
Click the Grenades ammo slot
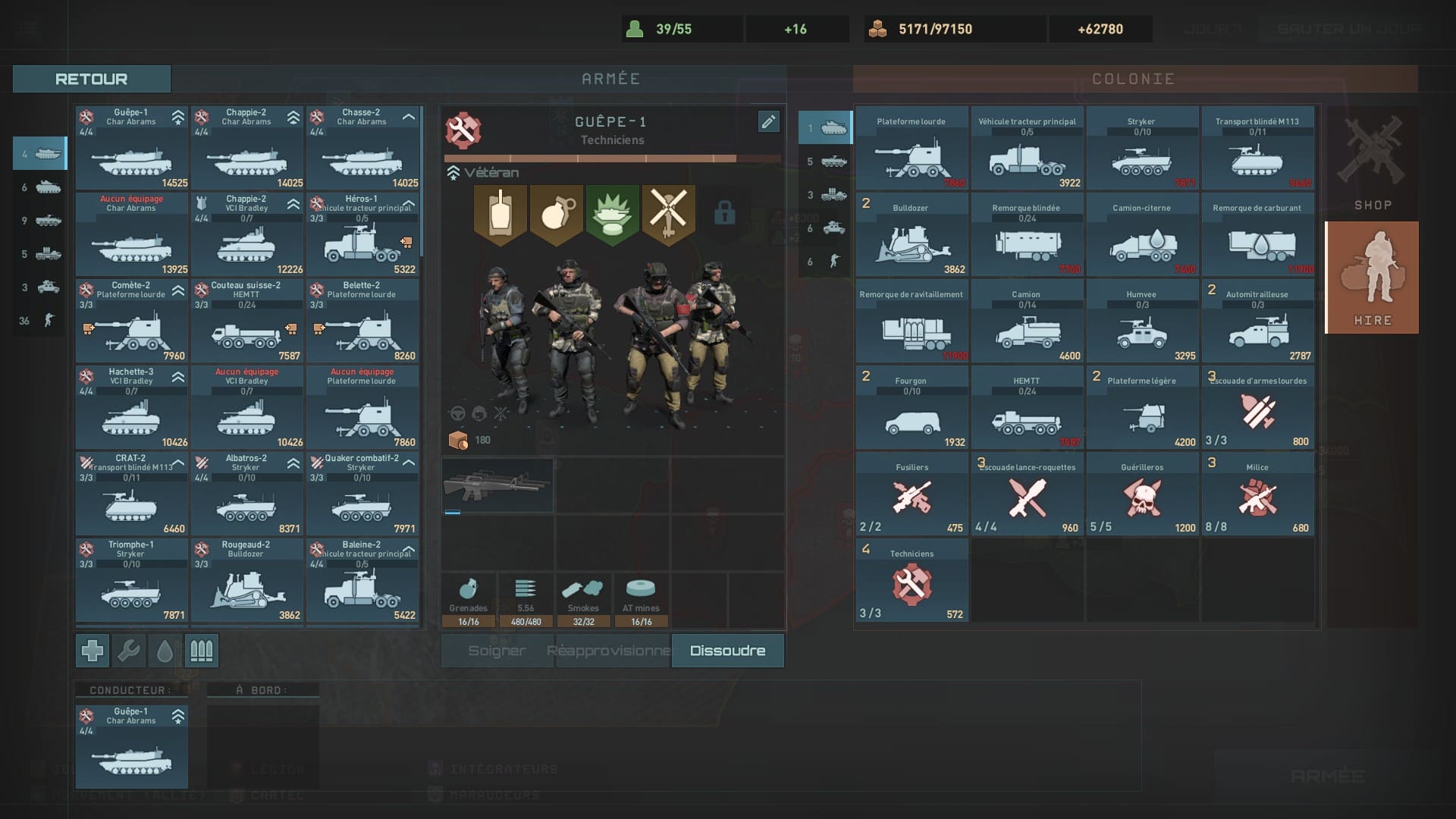(x=469, y=601)
